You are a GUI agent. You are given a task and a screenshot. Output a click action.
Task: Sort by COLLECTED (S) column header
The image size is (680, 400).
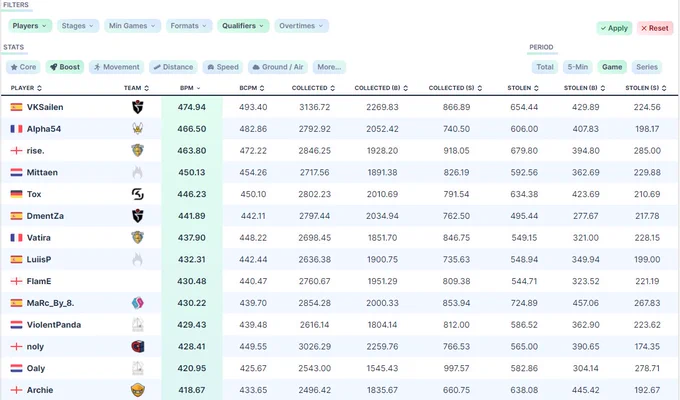tap(455, 88)
